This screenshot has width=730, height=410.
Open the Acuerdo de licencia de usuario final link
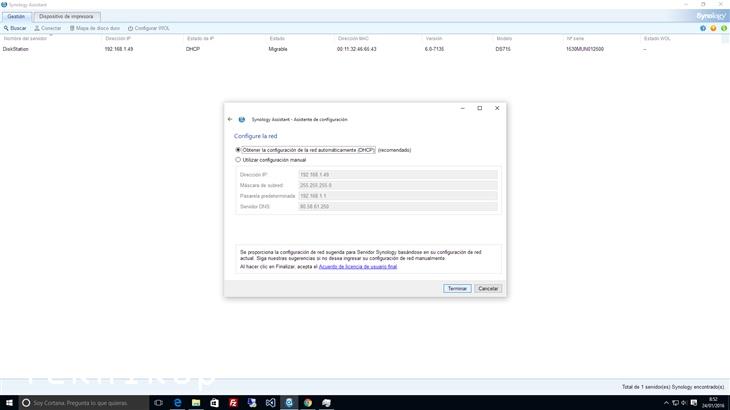click(x=358, y=267)
